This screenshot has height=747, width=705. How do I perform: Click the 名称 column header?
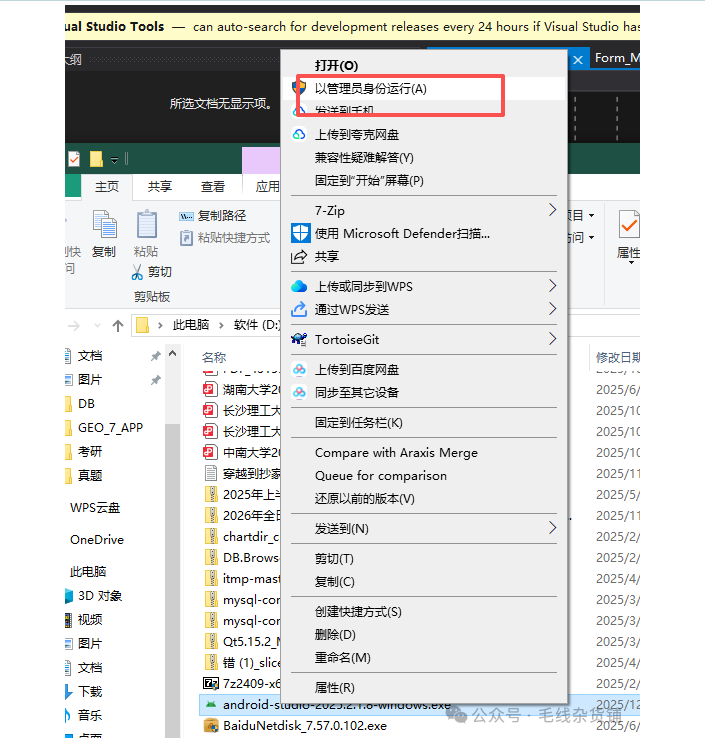[214, 357]
